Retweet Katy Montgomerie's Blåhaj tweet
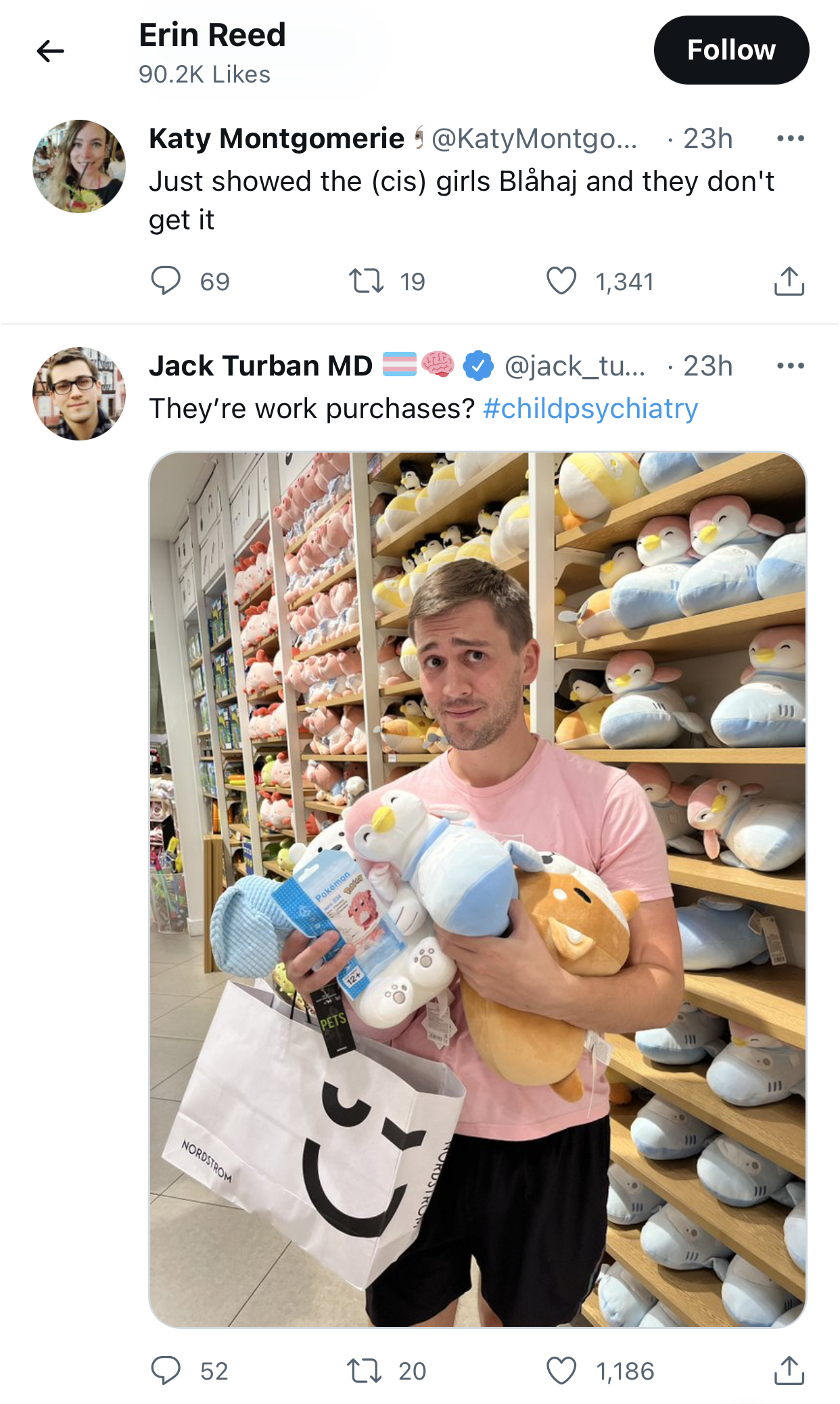The width and height of the screenshot is (840, 1404). pyautogui.click(x=366, y=280)
